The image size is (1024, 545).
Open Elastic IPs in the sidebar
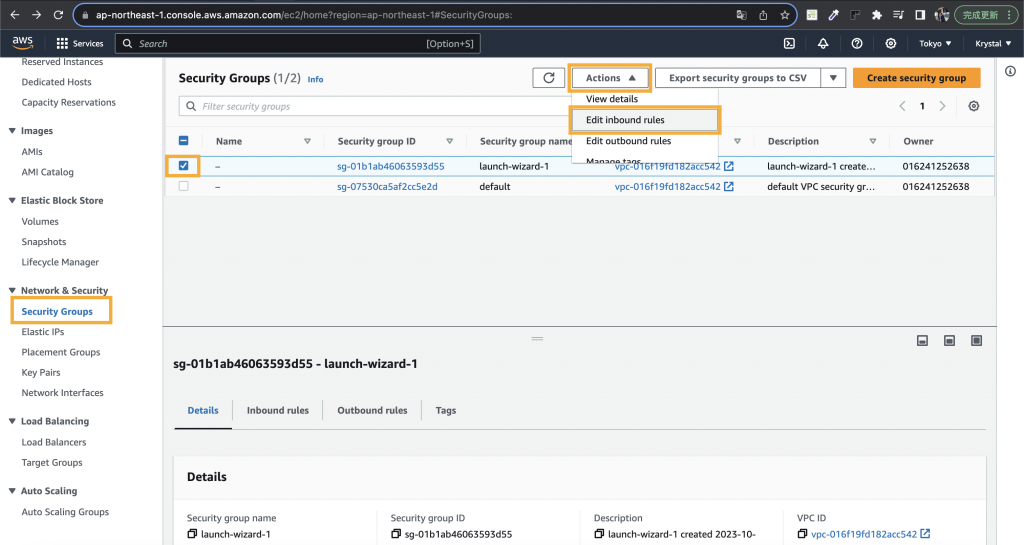click(43, 332)
